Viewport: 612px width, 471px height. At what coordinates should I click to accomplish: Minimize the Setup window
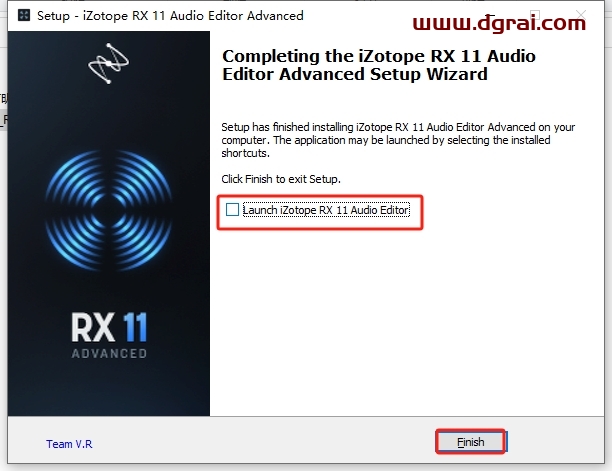[x=490, y=15]
